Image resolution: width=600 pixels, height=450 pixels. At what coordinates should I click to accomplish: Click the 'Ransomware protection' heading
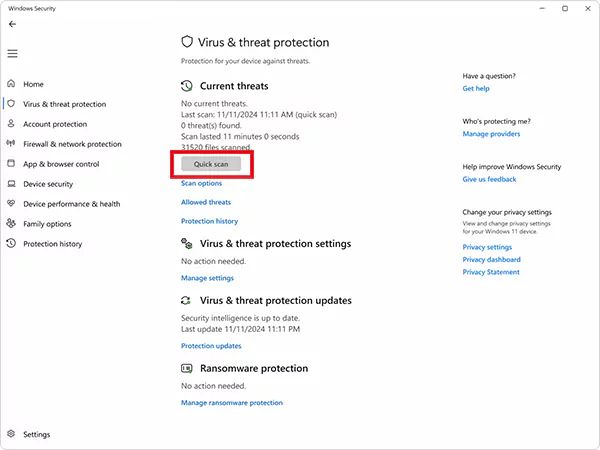click(x=254, y=368)
